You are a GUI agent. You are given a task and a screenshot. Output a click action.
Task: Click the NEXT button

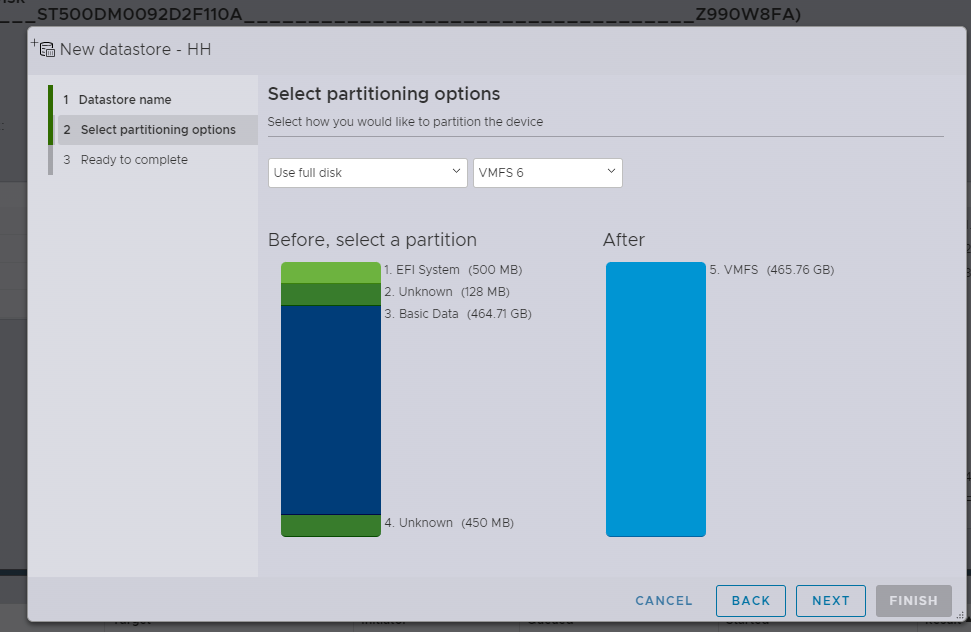[x=830, y=600]
